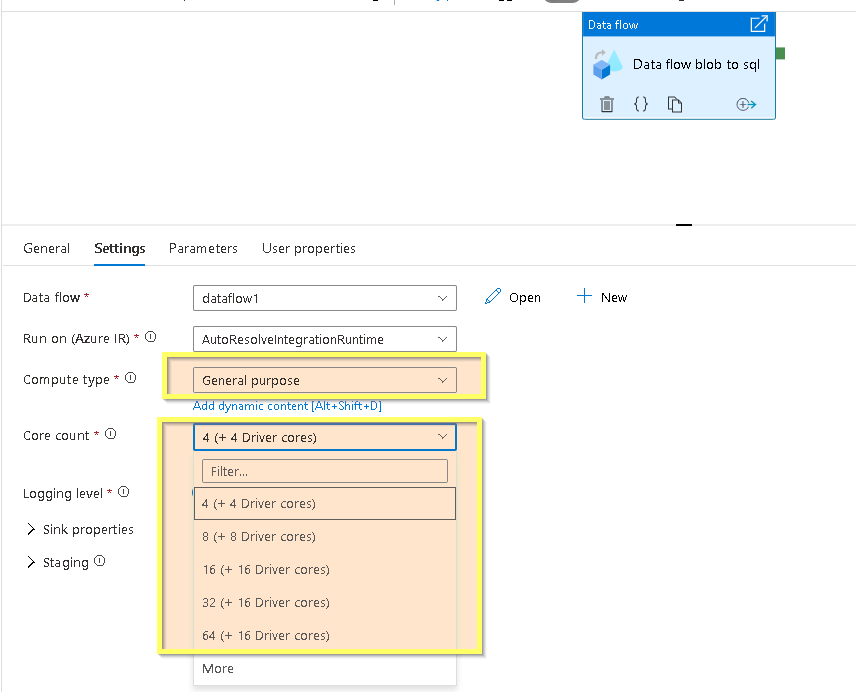This screenshot has width=856, height=692.
Task: Delete the Data flow blob to sql activity
Action: coord(607,104)
